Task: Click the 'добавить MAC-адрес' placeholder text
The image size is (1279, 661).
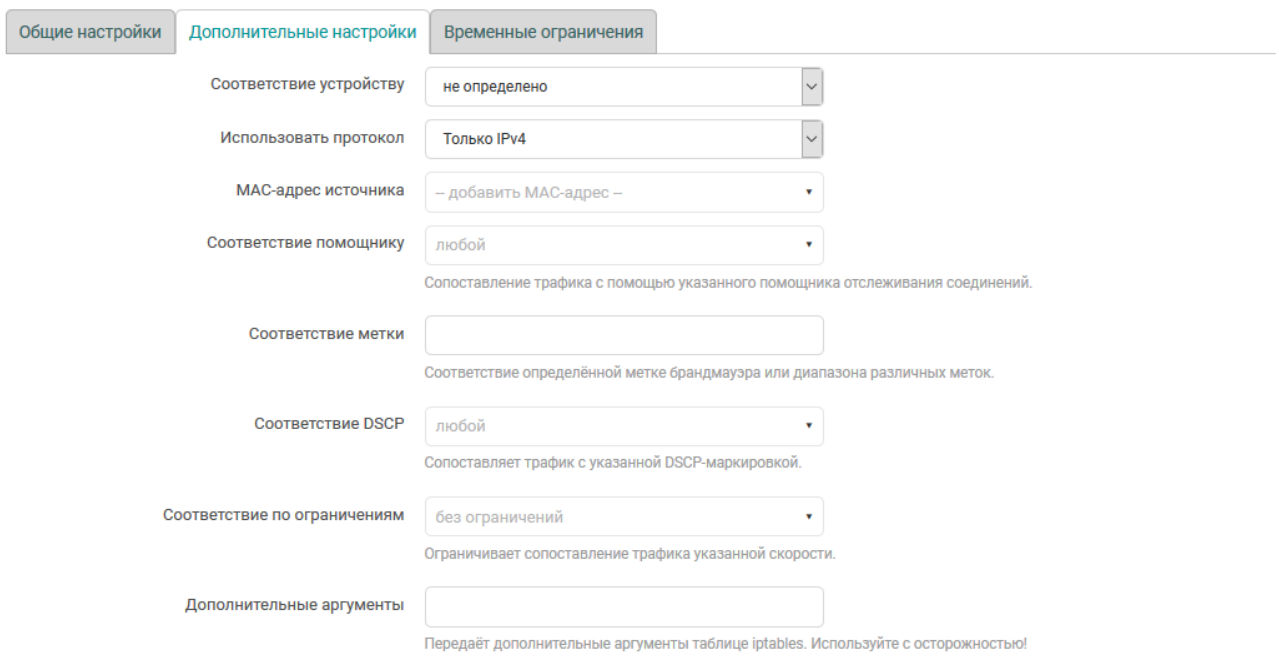Action: coord(529,193)
